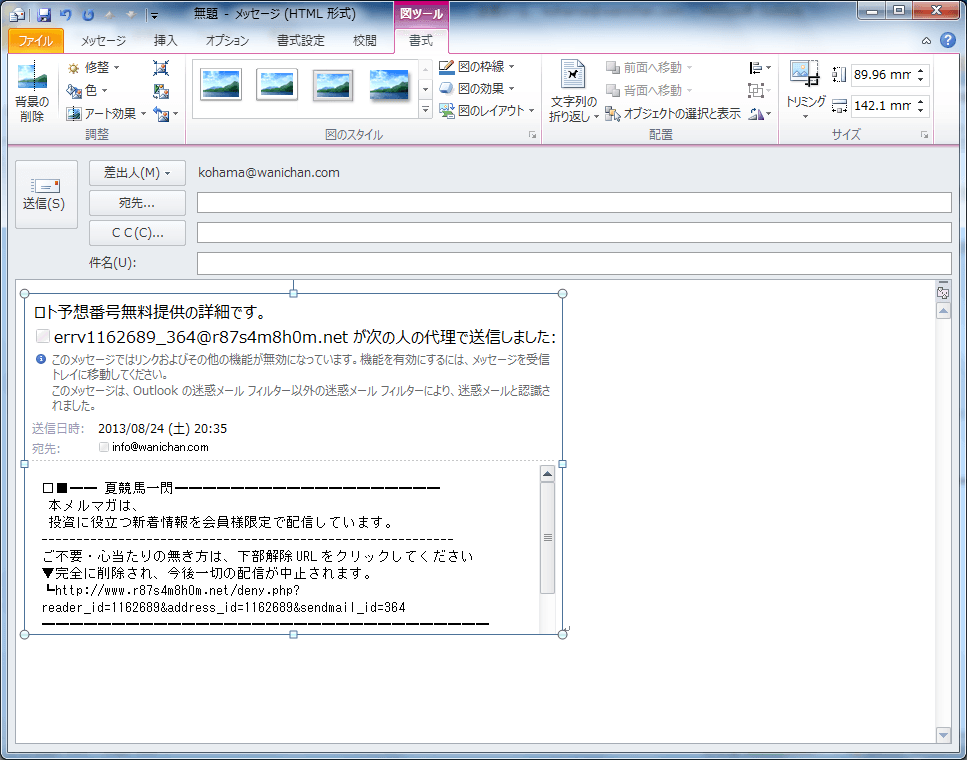This screenshot has width=967, height=760.
Task: Click the CC recipients input field
Action: point(574,233)
